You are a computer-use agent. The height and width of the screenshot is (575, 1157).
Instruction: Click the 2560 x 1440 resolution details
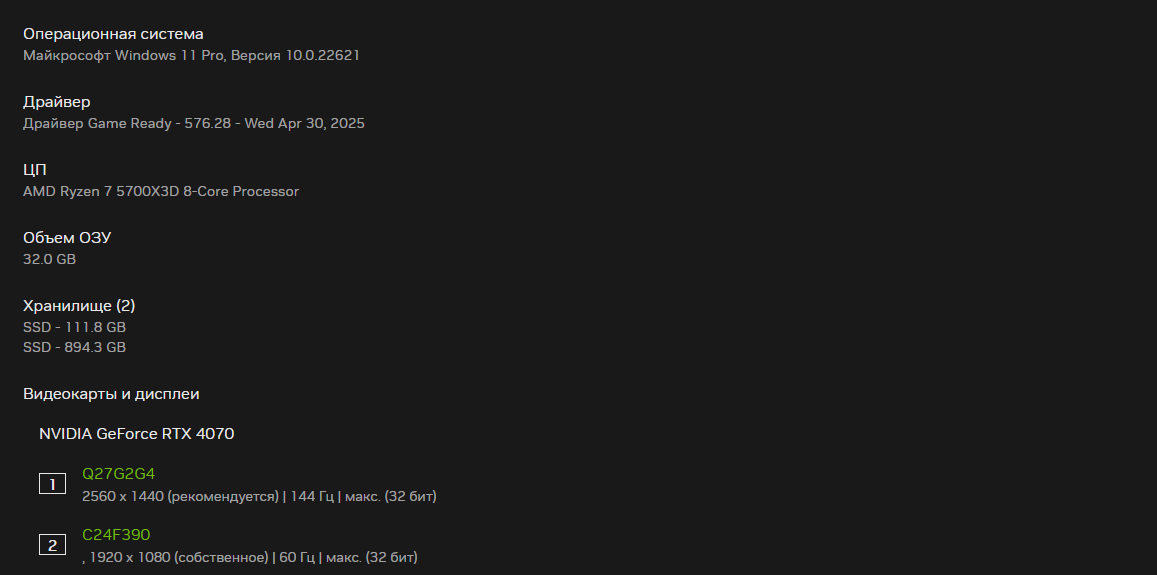[259, 497]
